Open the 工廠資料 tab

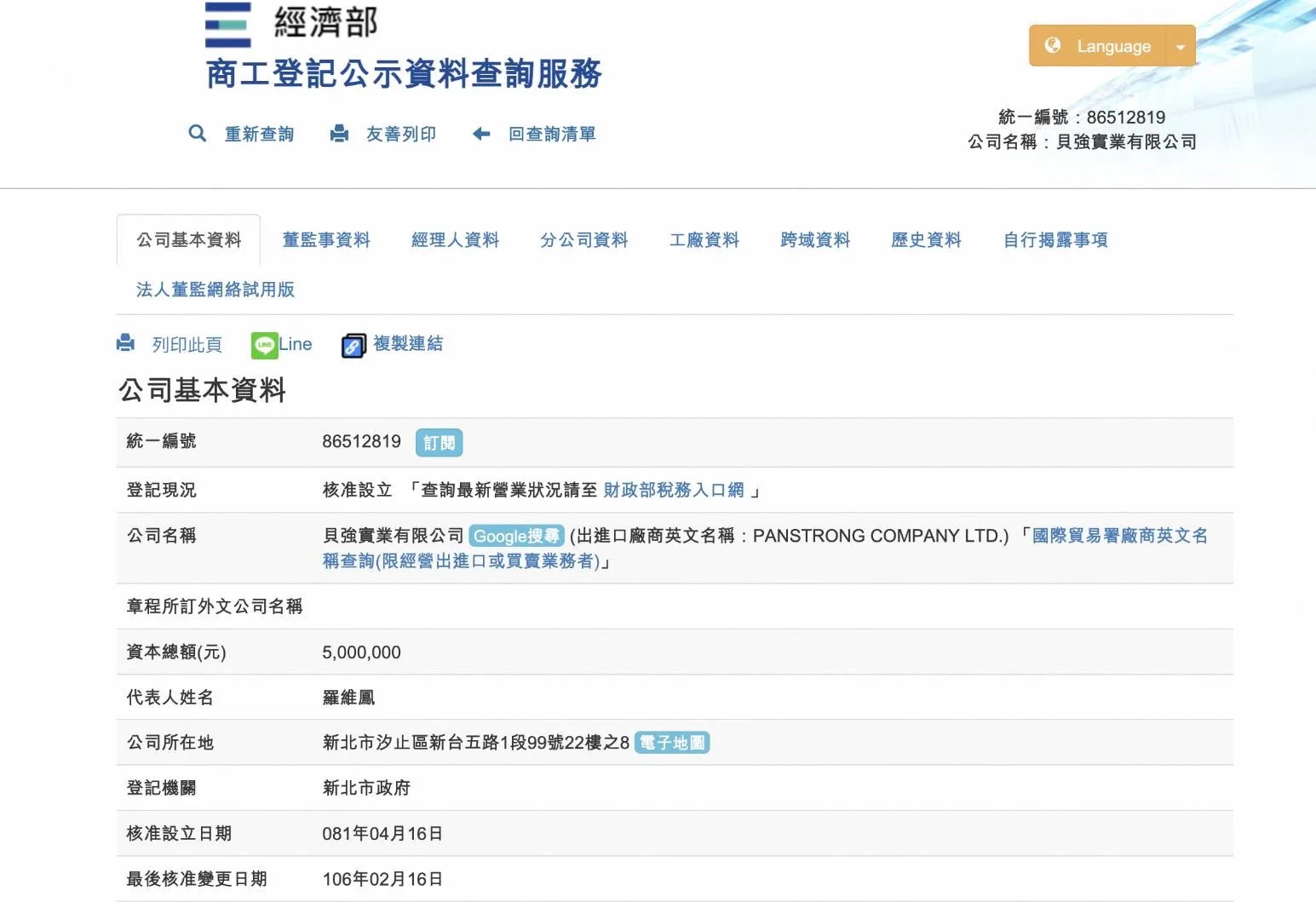(x=704, y=240)
